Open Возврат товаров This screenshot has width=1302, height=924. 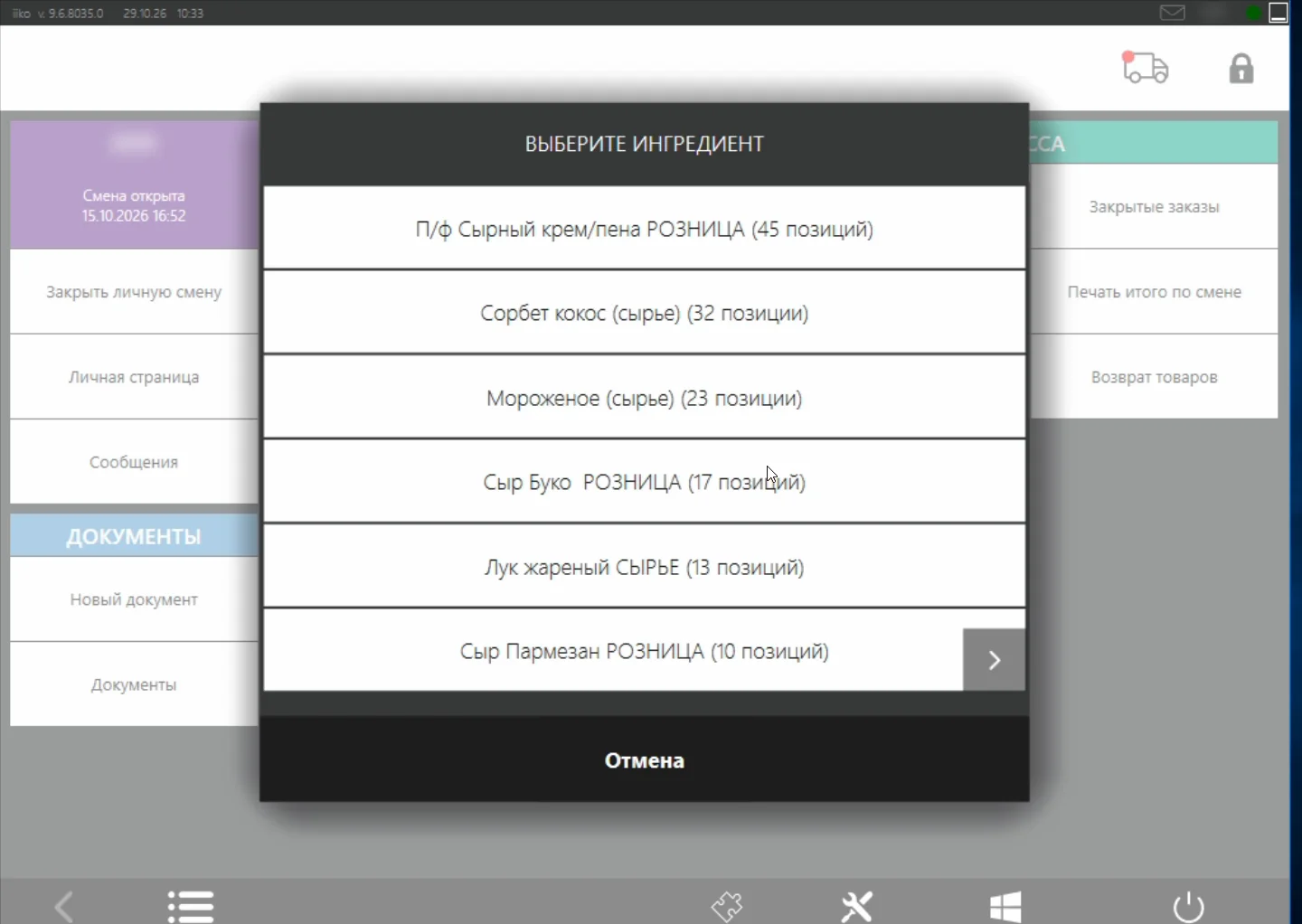coord(1154,377)
